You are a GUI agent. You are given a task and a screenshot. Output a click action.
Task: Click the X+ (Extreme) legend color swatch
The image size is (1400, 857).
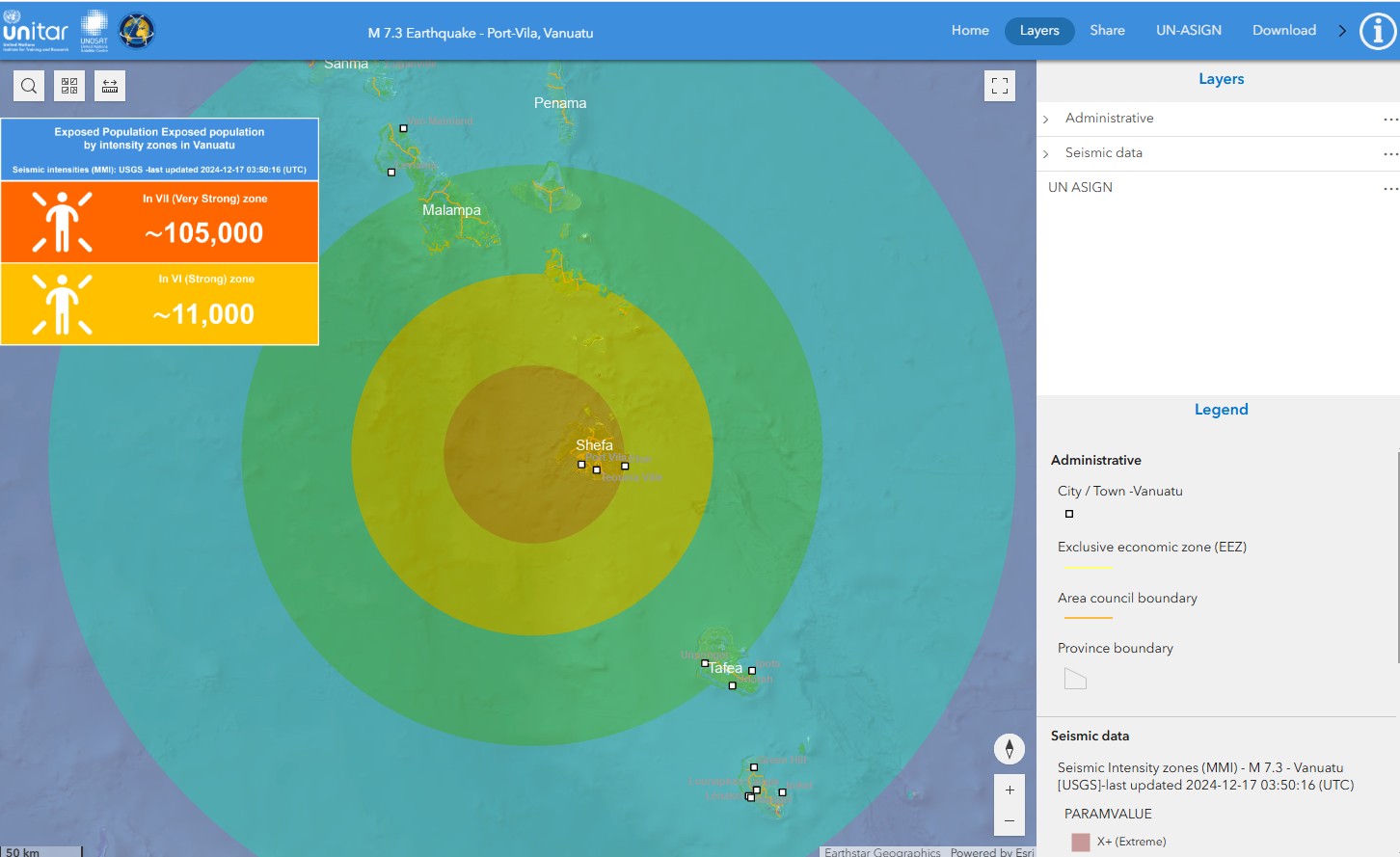[1080, 843]
